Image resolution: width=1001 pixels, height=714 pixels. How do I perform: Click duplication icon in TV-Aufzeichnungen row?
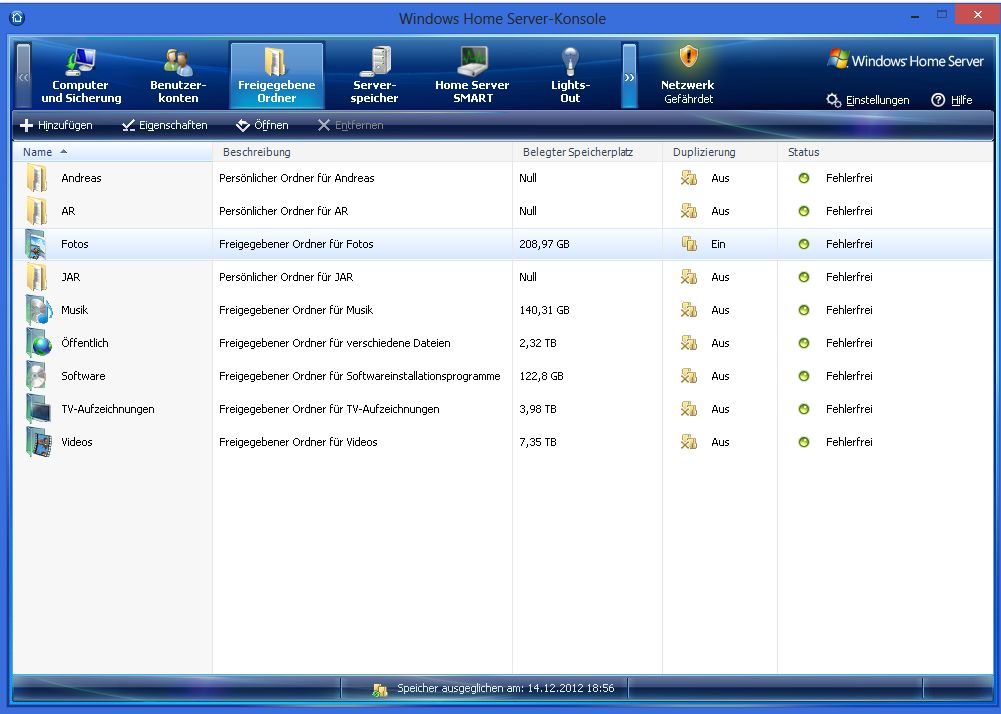[689, 409]
